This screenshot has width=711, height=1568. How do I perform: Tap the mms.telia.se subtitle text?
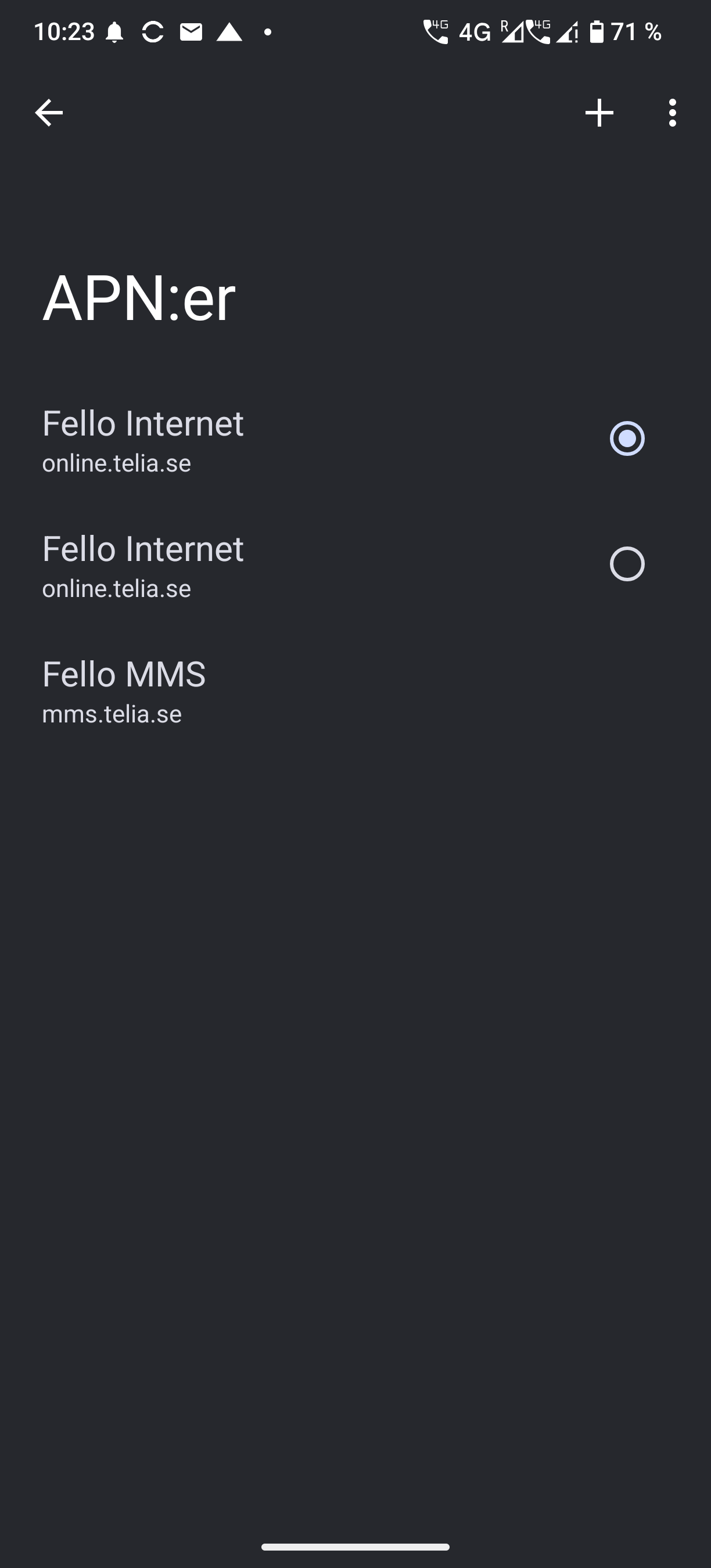click(112, 714)
